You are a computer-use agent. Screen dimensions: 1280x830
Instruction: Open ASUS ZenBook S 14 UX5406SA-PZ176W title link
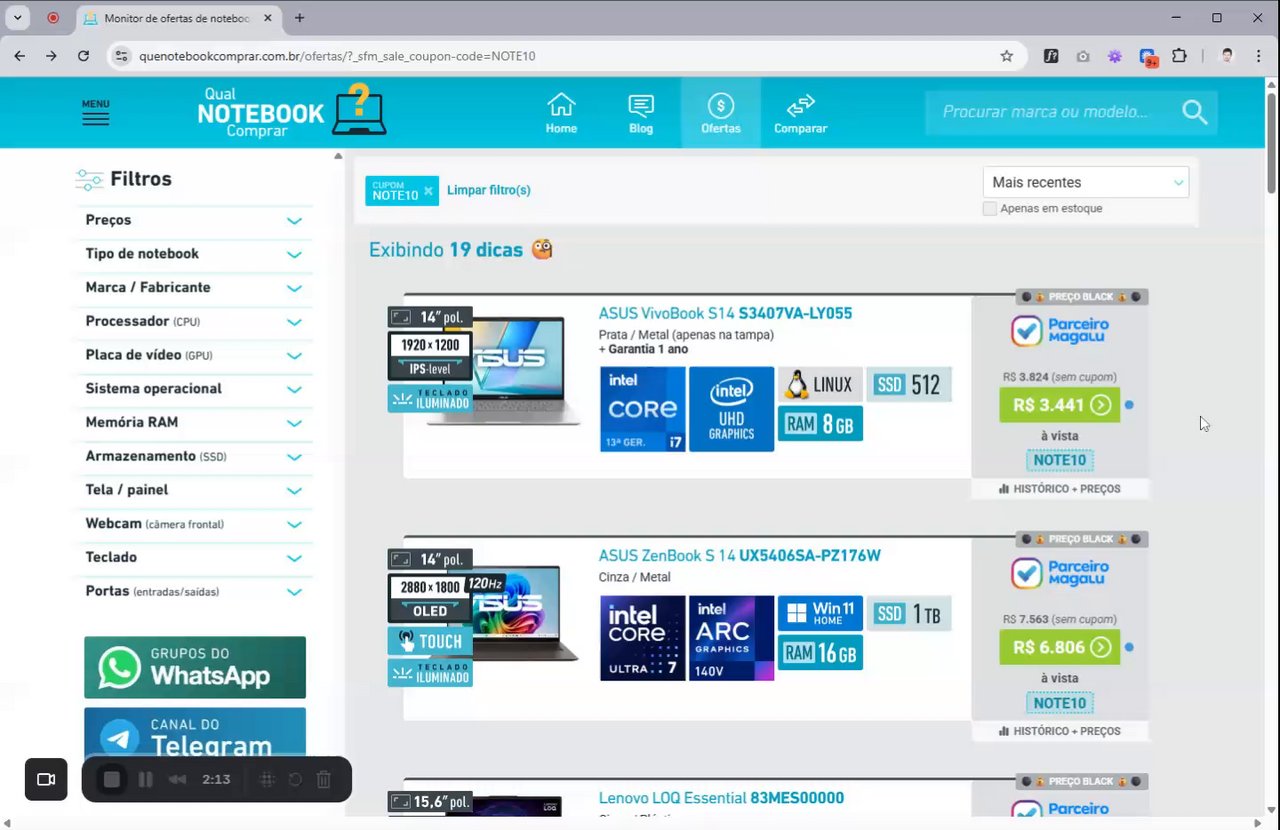(739, 555)
